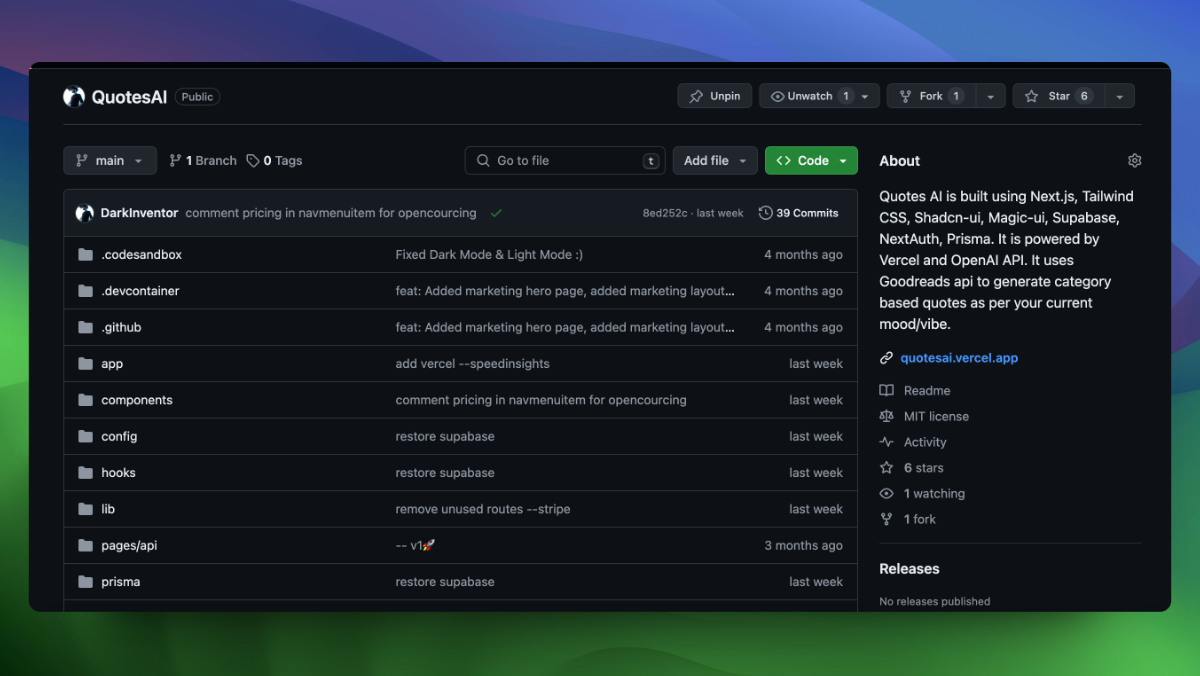1200x676 pixels.
Task: Open the green Code dropdown
Action: click(811, 161)
